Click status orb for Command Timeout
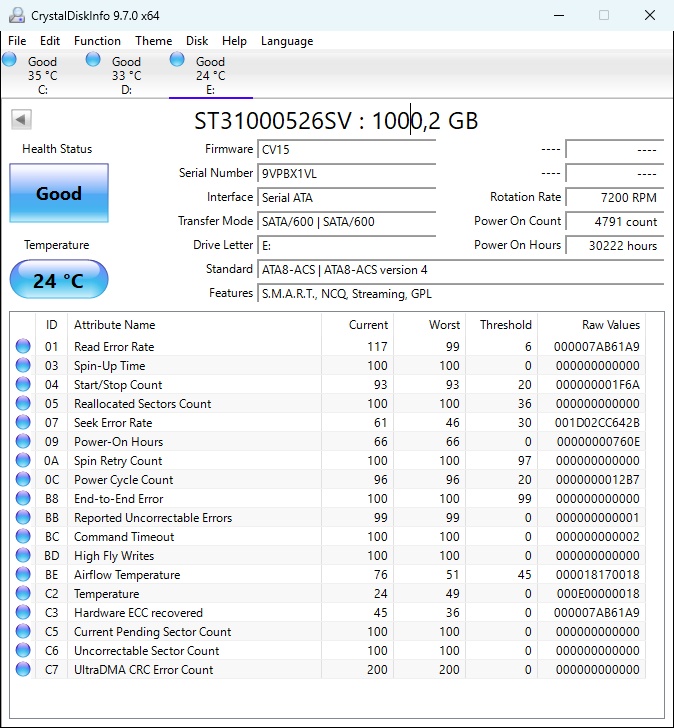The width and height of the screenshot is (674, 728). 23,537
